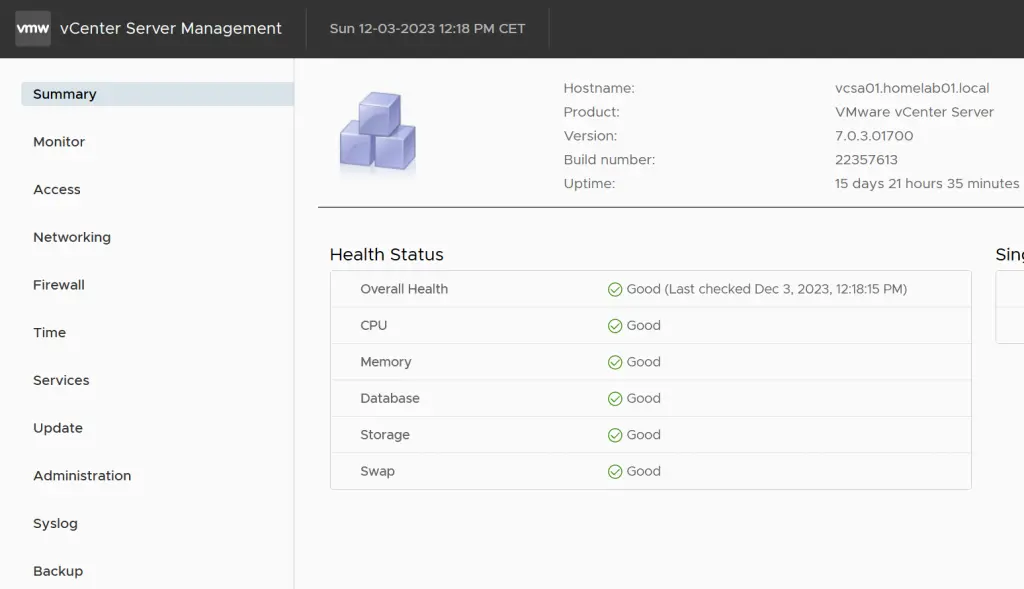
Task: Open Networking settings
Action: click(72, 237)
